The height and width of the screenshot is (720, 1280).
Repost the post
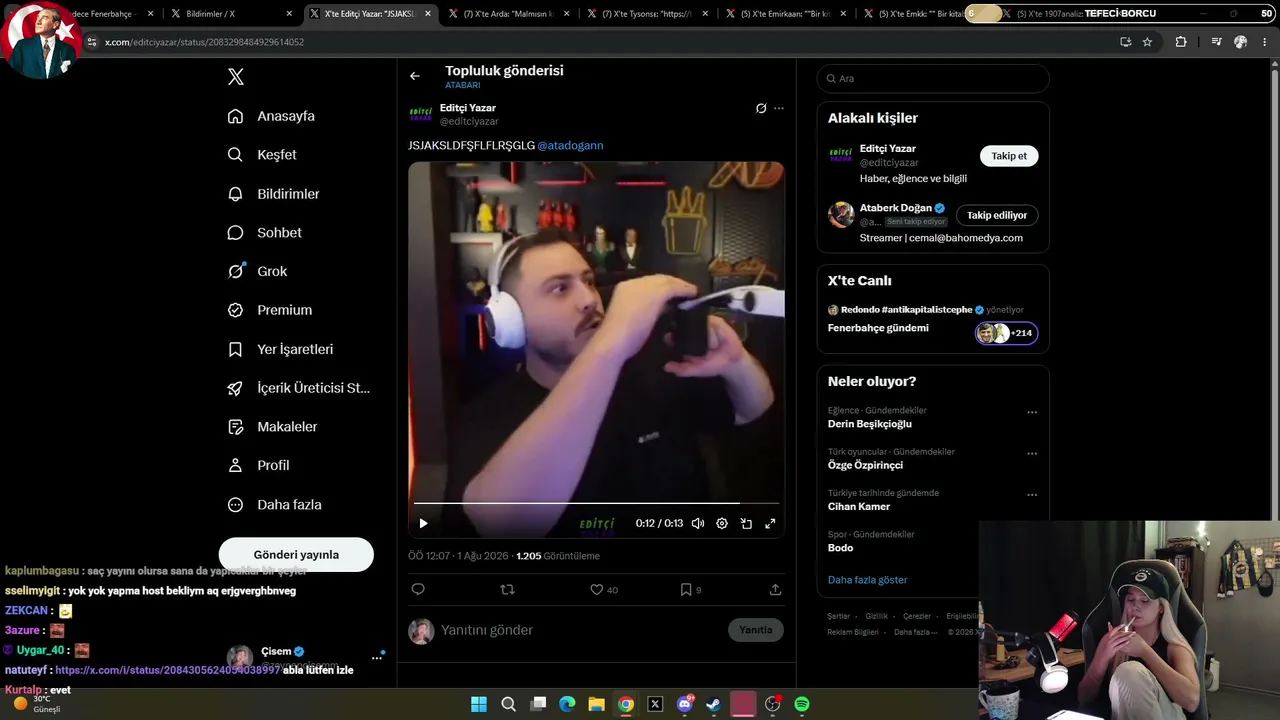coord(507,590)
